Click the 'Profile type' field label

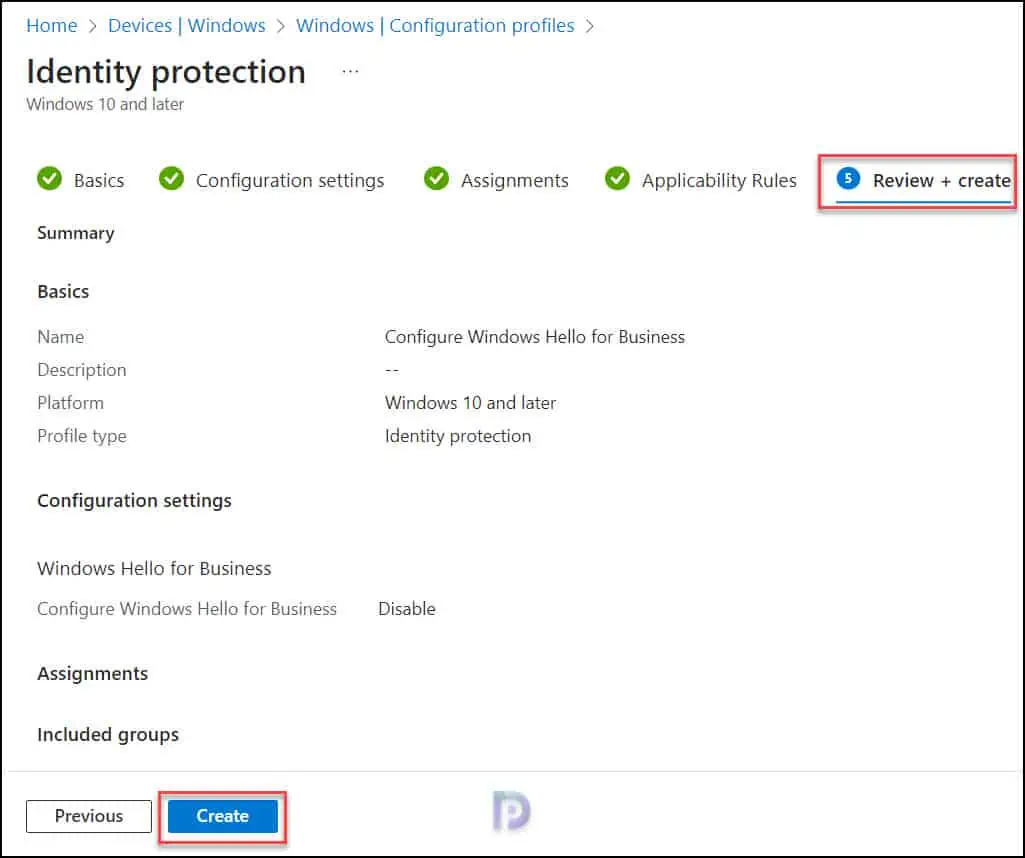(82, 436)
